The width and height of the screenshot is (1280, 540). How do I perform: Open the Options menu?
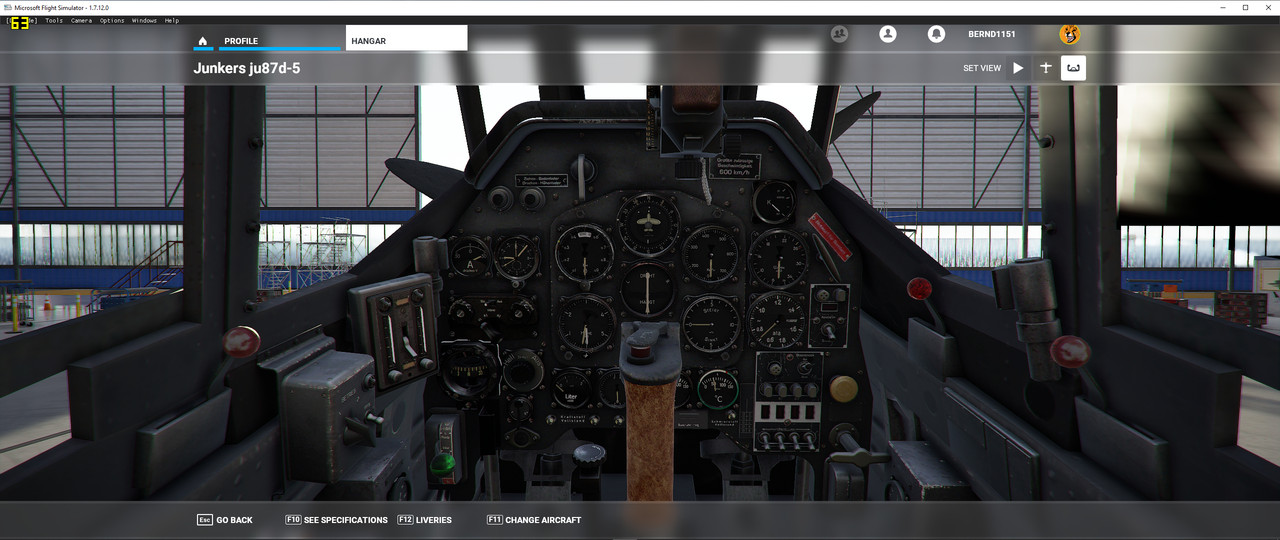click(x=112, y=20)
